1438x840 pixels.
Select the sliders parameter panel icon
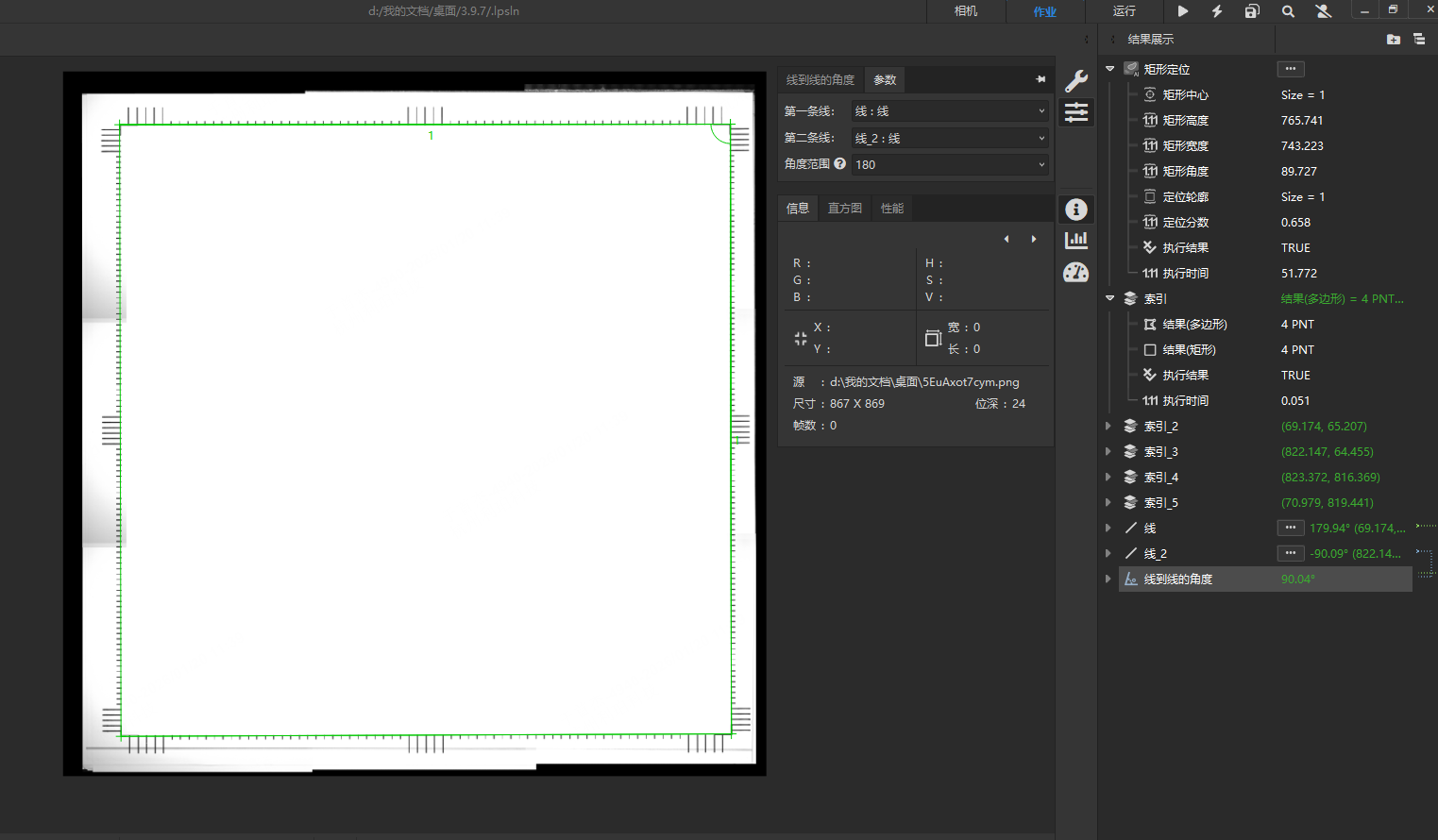click(1076, 113)
